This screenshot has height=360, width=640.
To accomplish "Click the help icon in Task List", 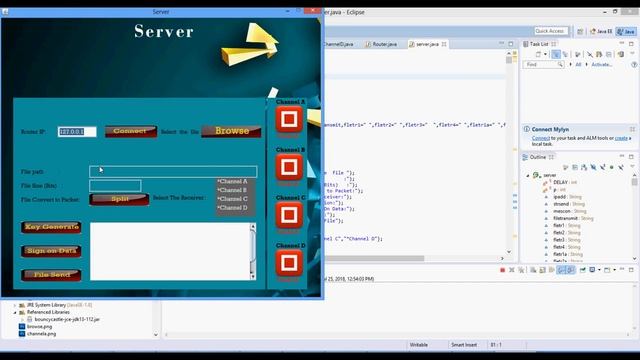I will tap(634, 64).
